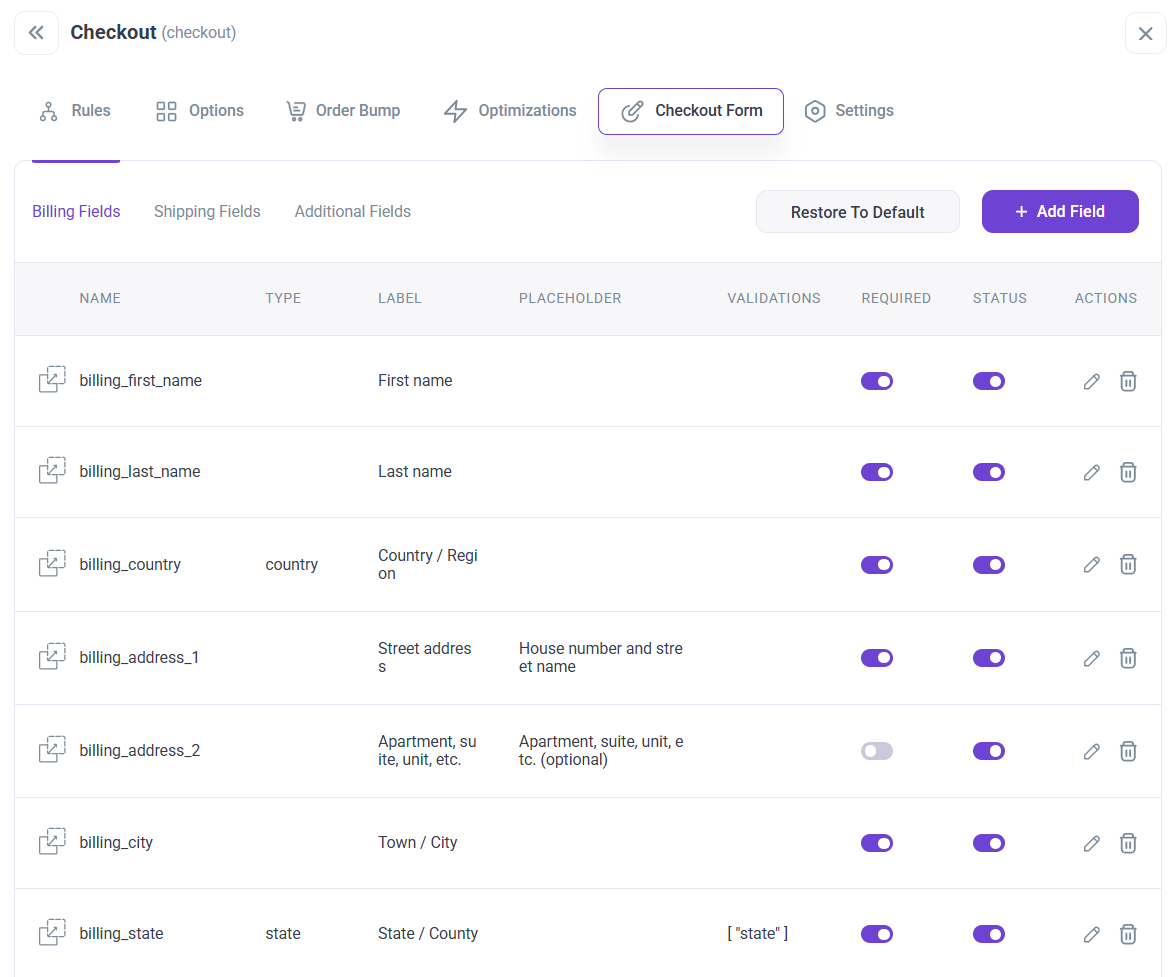Click the 'First name' label cell
Image resolution: width=1176 pixels, height=977 pixels.
coord(415,381)
